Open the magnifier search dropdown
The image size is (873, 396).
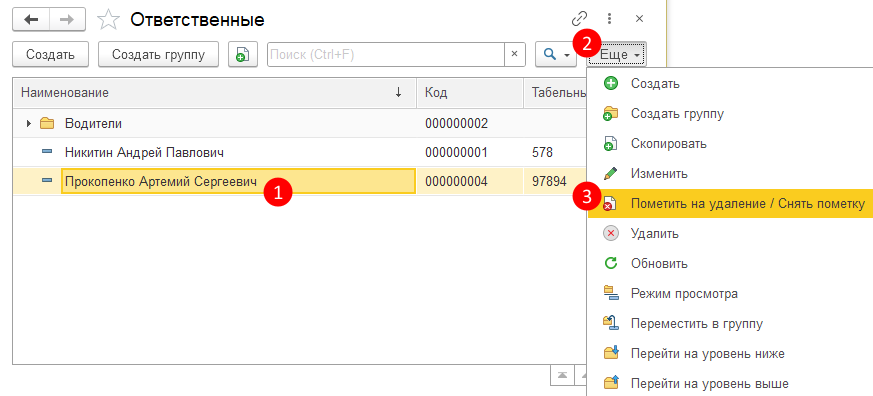(x=556, y=55)
